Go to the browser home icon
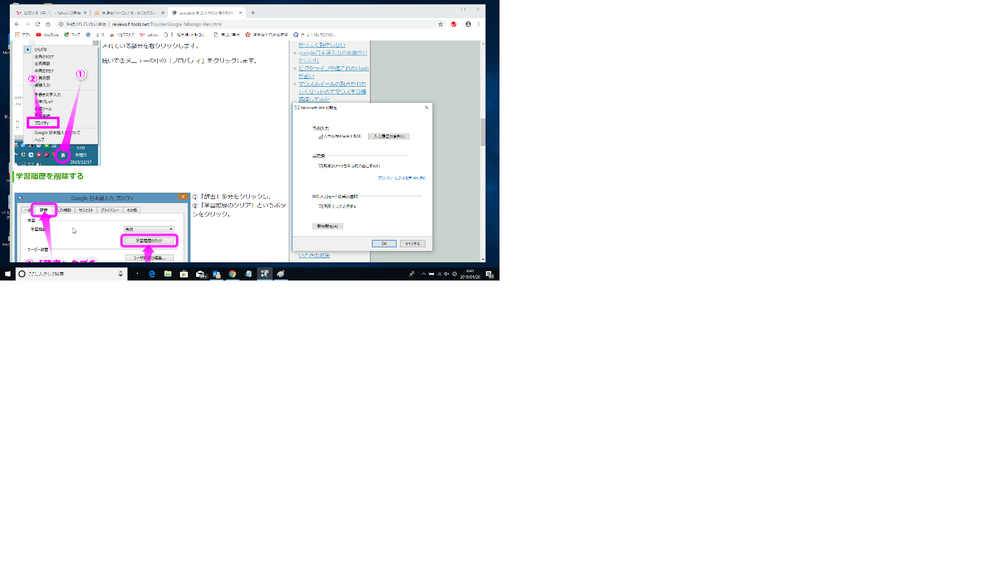Screen dimensions: 999x561 tap(48, 24)
